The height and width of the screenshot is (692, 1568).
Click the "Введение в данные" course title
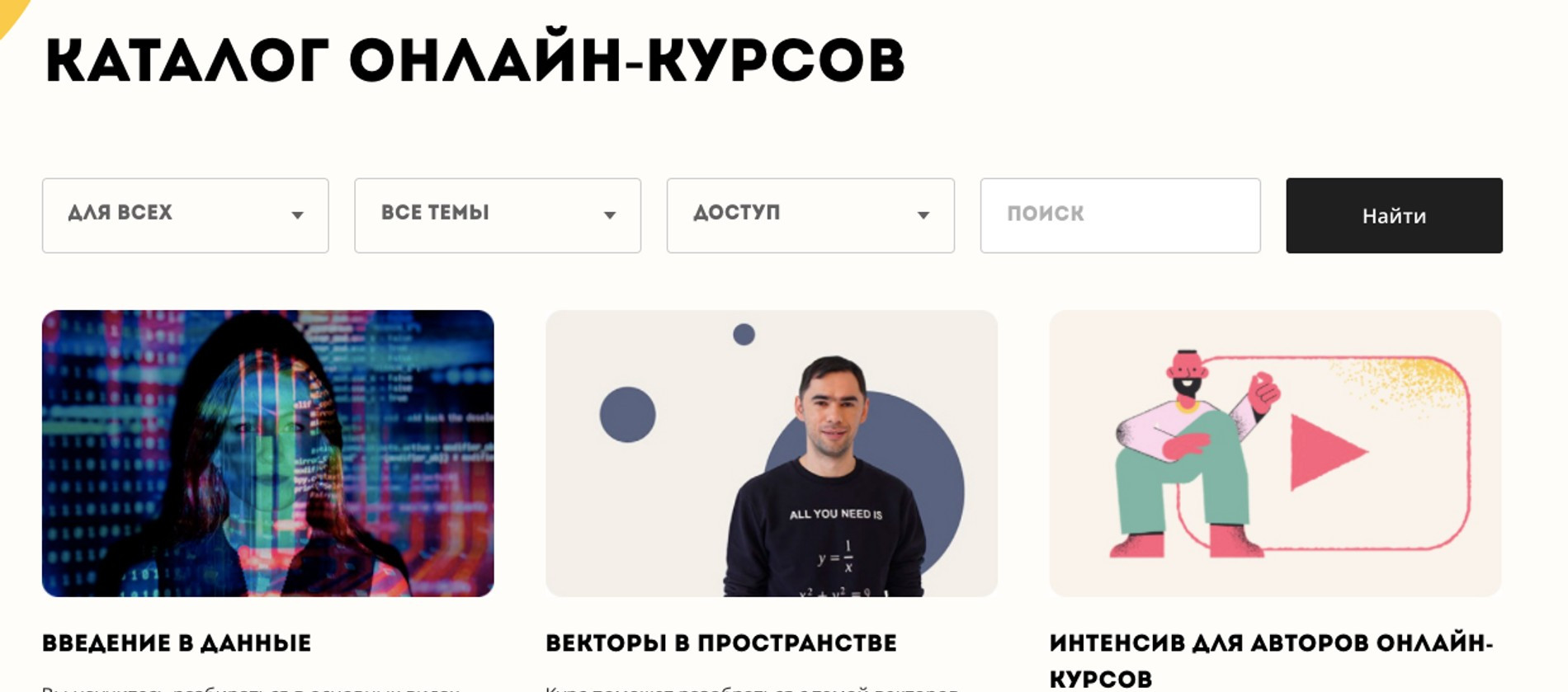(x=177, y=643)
